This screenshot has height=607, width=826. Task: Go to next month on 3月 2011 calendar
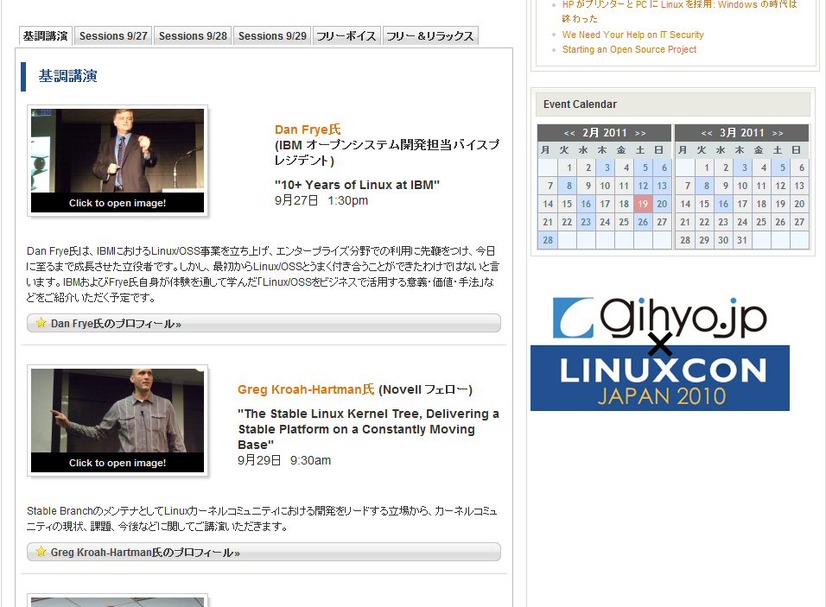778,133
